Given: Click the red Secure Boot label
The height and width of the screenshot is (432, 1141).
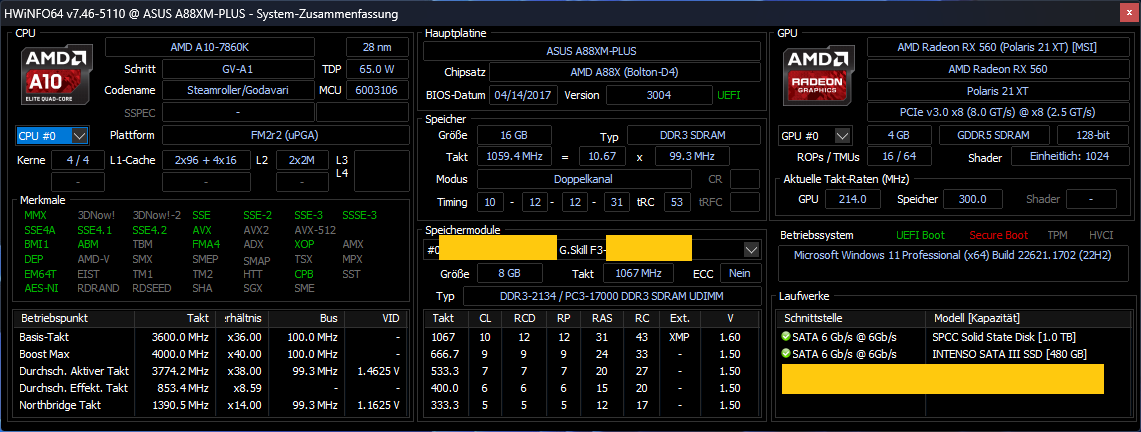Looking at the screenshot, I should (x=998, y=236).
